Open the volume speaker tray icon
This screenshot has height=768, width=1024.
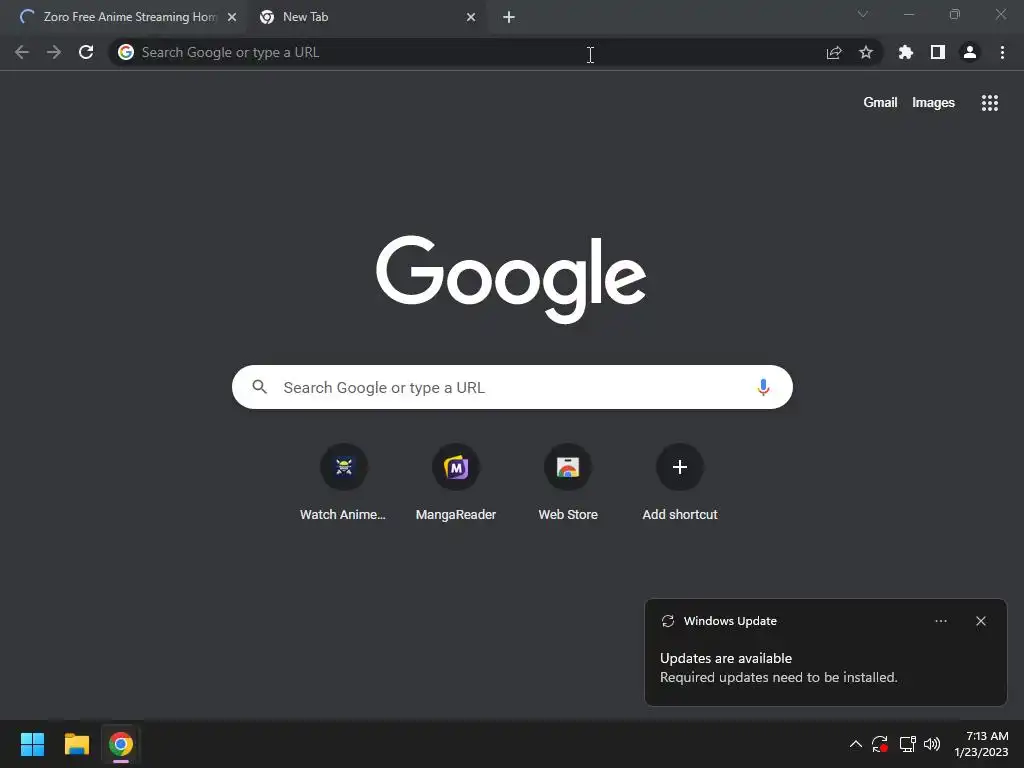click(932, 744)
